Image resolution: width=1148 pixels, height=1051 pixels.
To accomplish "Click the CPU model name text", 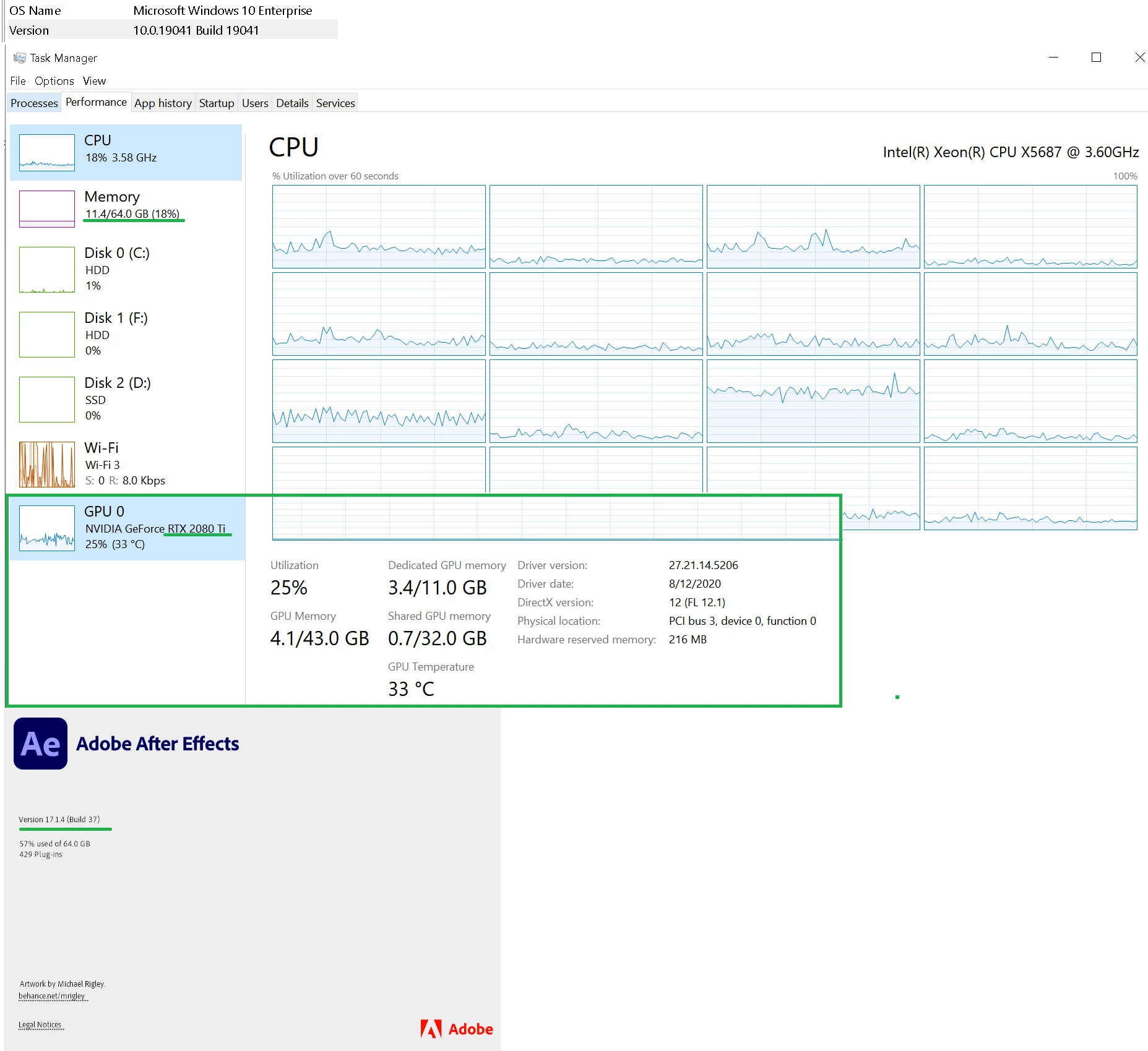I will pos(1011,152).
